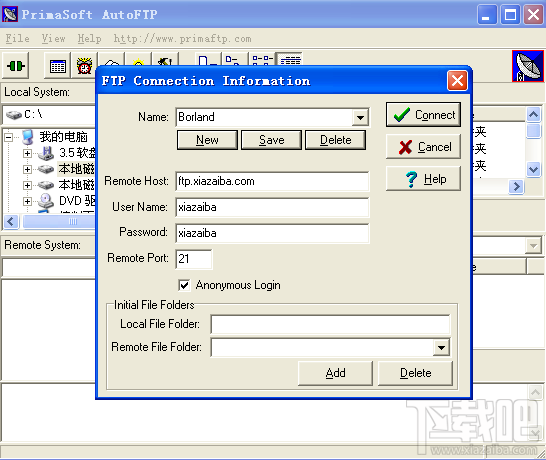Select the DVD drive tree item
The image size is (546, 460).
click(x=77, y=201)
